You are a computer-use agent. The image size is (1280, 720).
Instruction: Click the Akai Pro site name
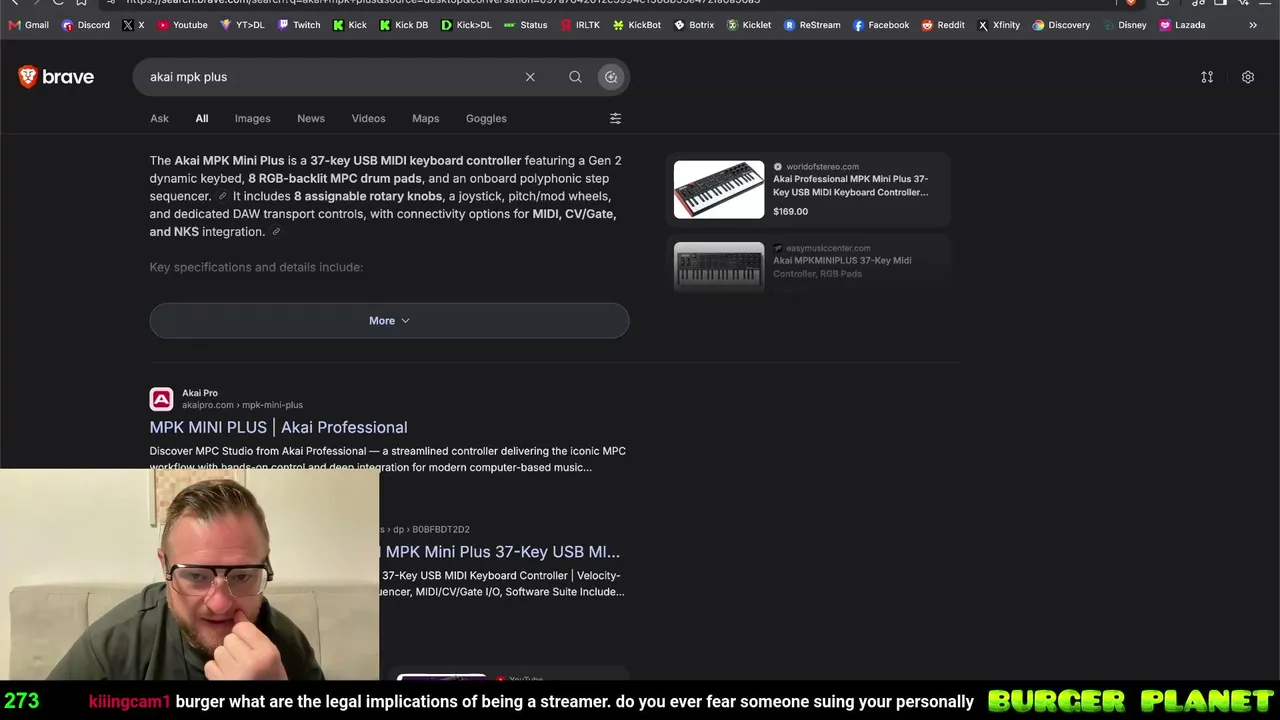pyautogui.click(x=200, y=393)
